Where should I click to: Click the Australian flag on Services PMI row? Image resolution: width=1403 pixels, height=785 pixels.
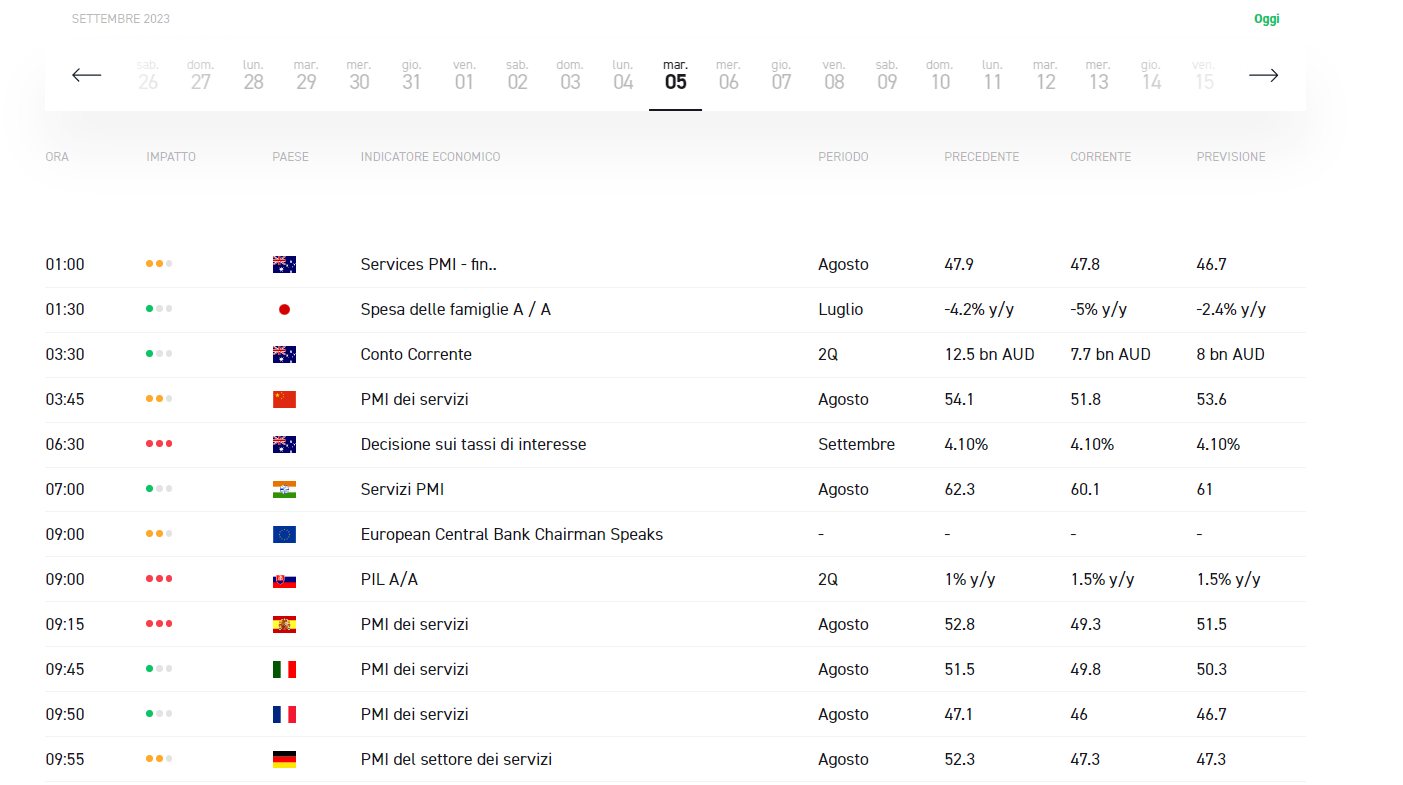pos(284,264)
